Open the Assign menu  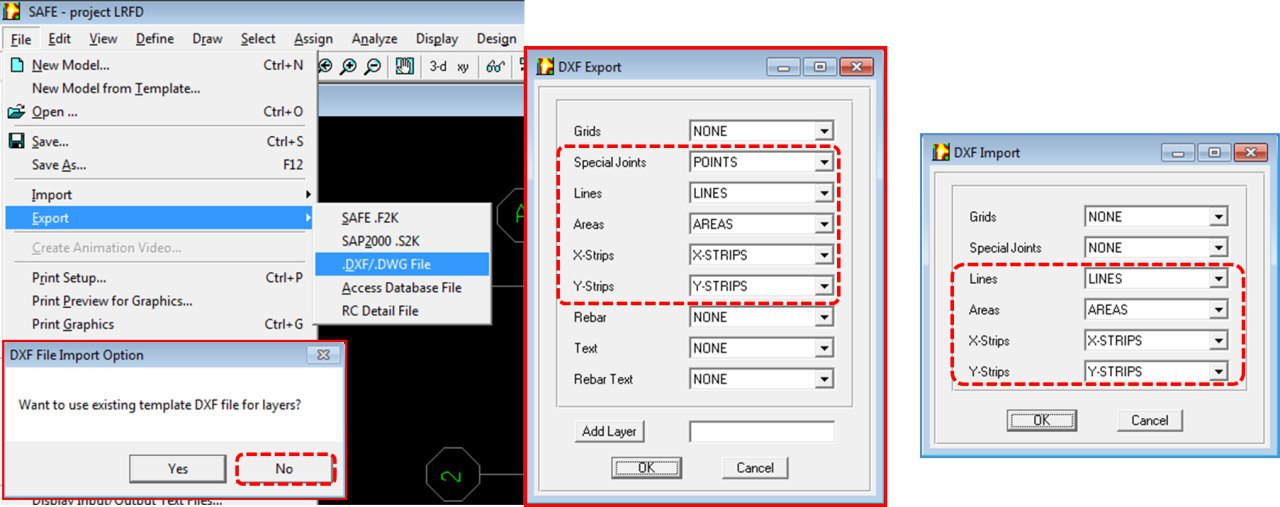pyautogui.click(x=313, y=39)
